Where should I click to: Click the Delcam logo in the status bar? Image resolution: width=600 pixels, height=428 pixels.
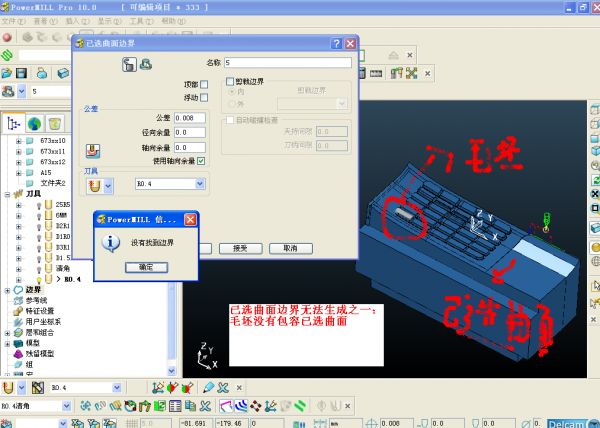pos(573,423)
